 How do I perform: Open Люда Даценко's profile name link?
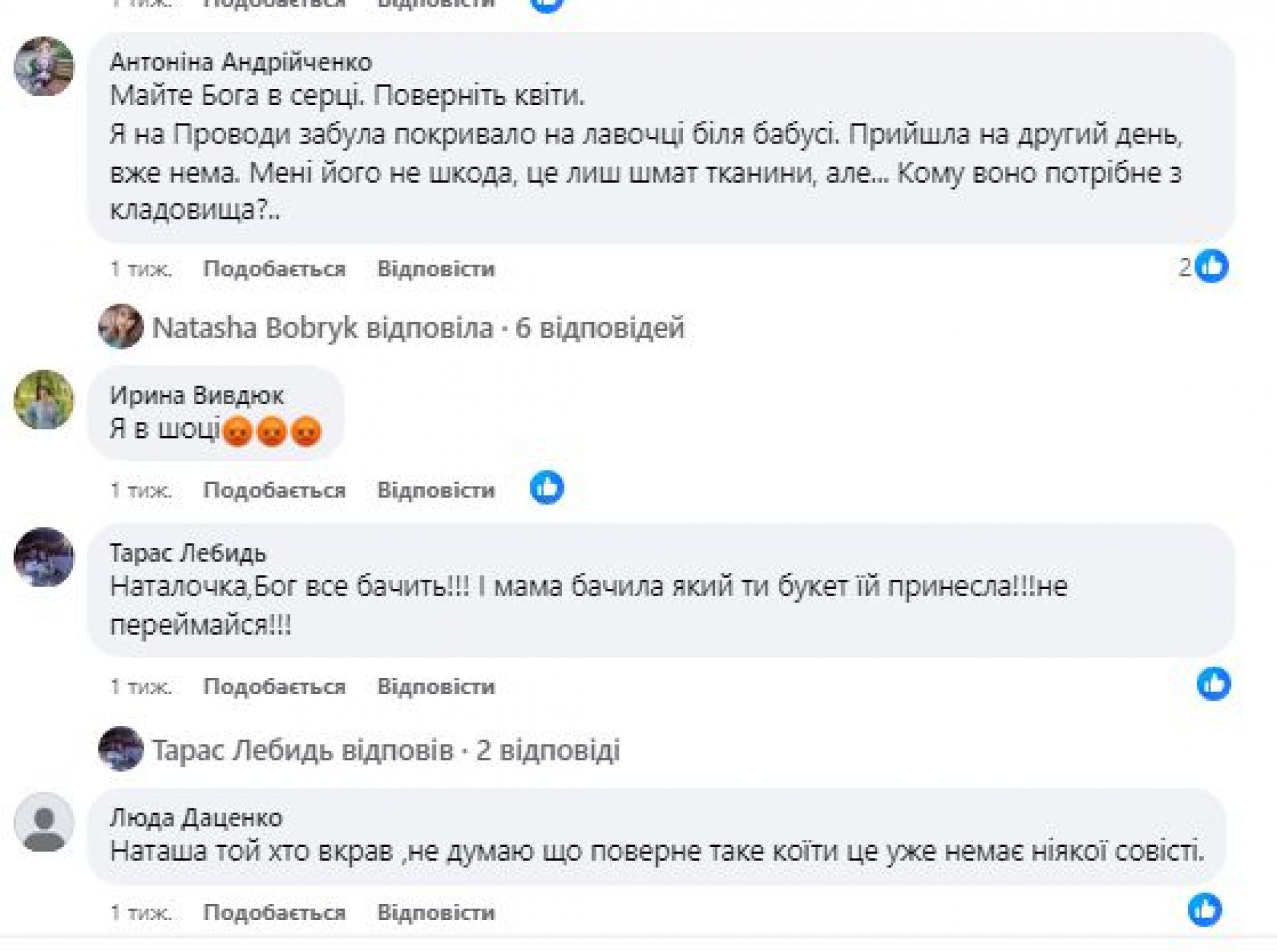pos(196,817)
